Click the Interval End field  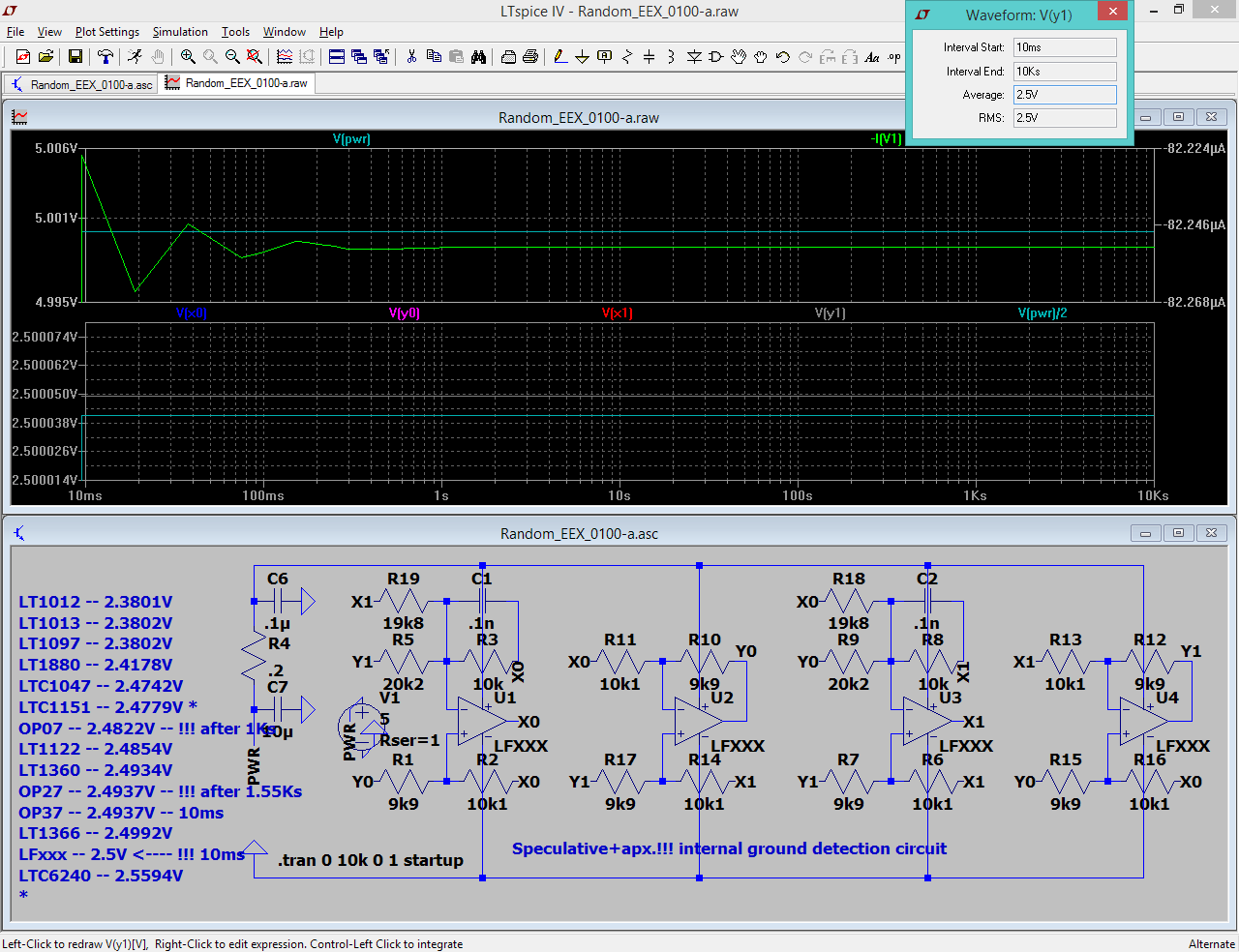click(1065, 72)
